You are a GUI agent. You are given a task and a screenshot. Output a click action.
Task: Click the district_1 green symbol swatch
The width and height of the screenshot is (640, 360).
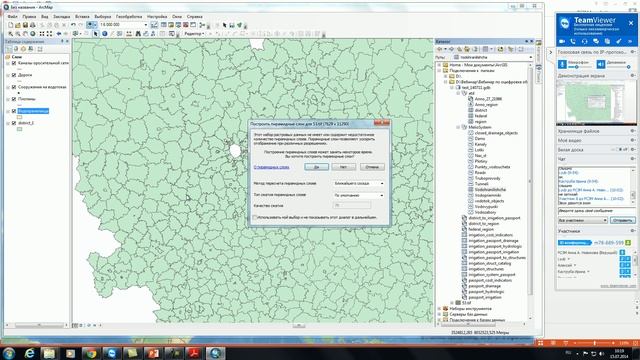tap(19, 129)
